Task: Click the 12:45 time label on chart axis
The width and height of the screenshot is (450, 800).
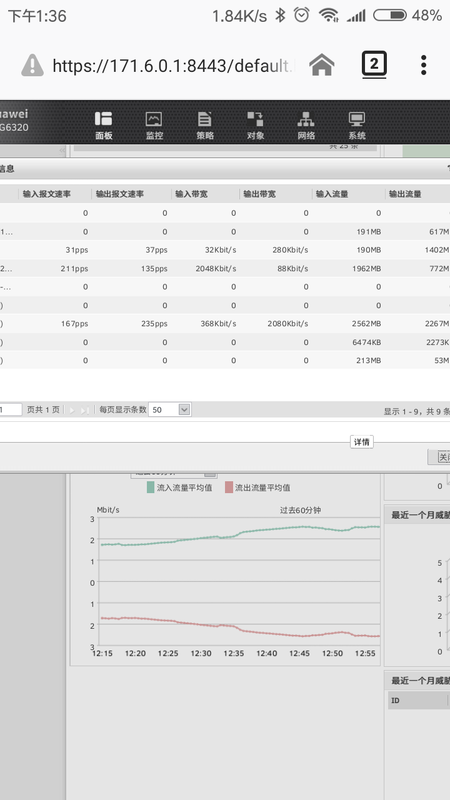Action: [299, 653]
